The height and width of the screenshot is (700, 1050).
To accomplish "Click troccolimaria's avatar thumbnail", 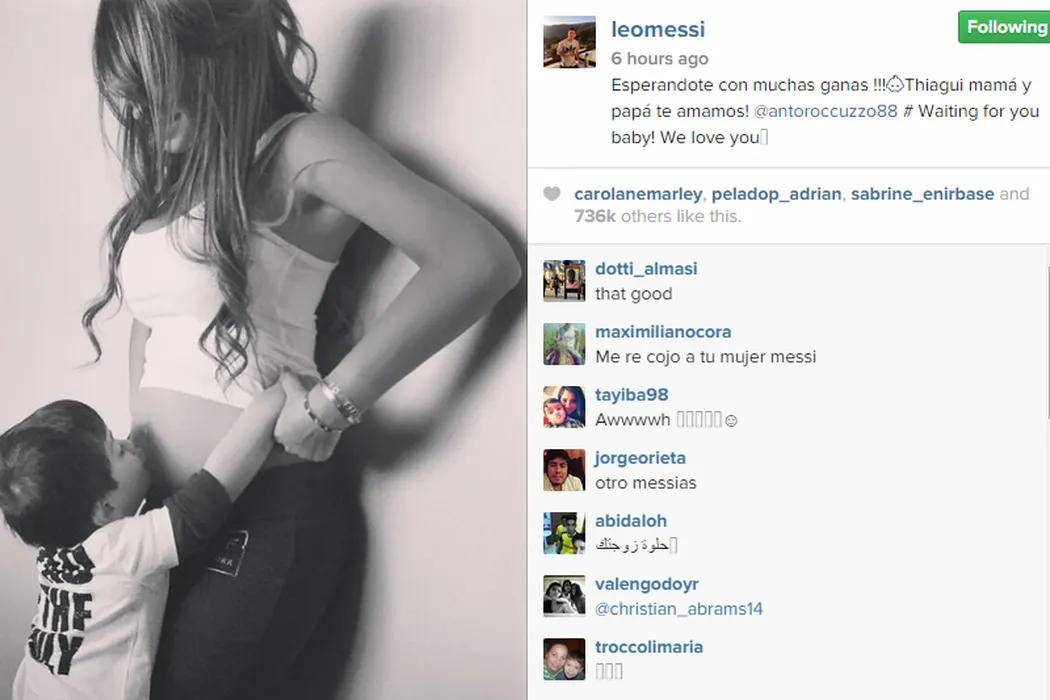I will click(x=564, y=658).
